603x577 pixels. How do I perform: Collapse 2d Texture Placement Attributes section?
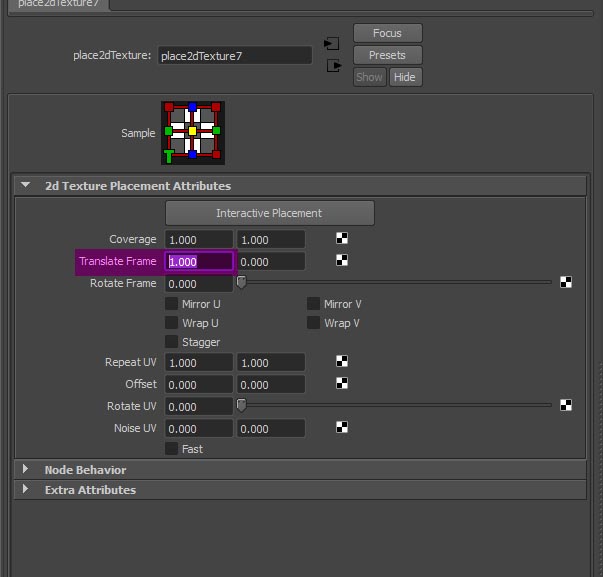point(25,185)
